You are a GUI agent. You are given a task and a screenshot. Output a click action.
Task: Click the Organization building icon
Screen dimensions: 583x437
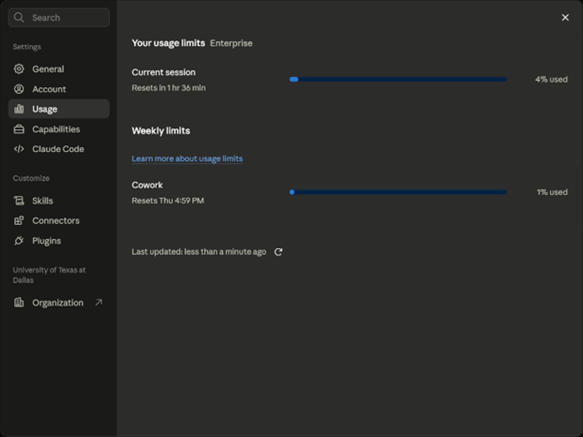point(19,302)
